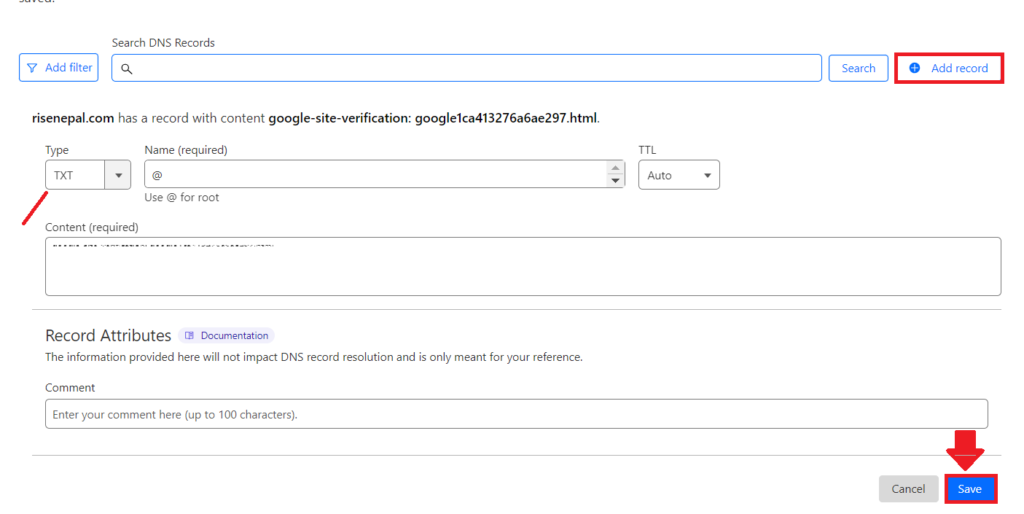Screen dimensions: 1024x514
Task: Click the google-site-verification content text
Action: click(432, 118)
